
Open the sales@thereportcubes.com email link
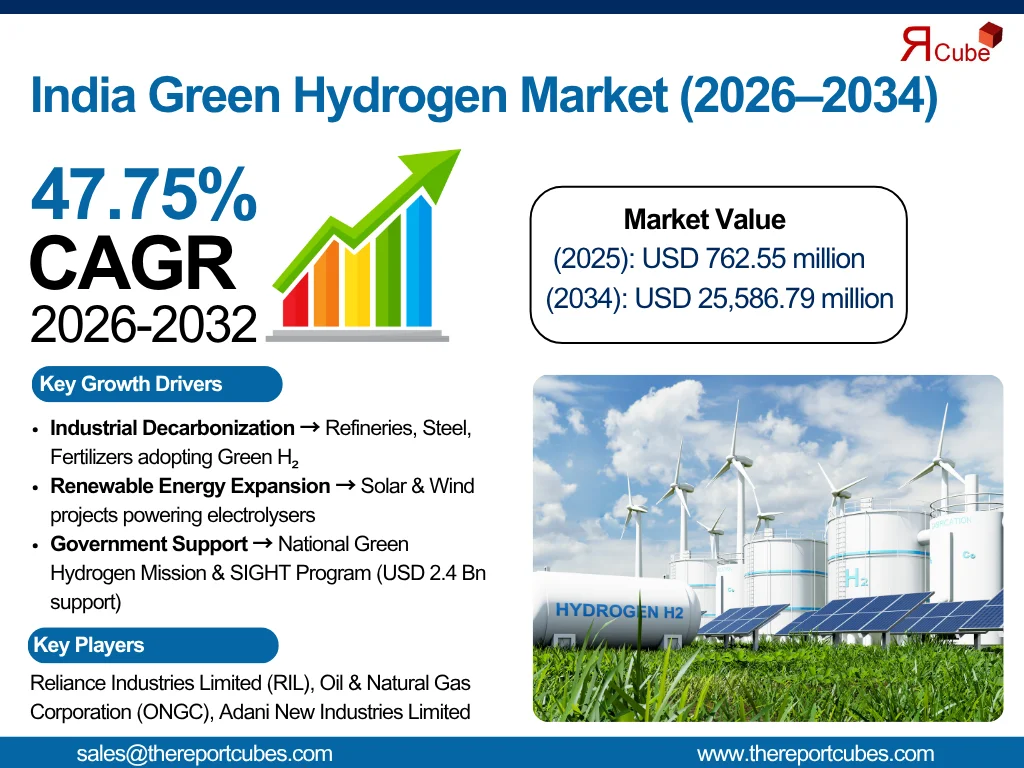[x=204, y=754]
